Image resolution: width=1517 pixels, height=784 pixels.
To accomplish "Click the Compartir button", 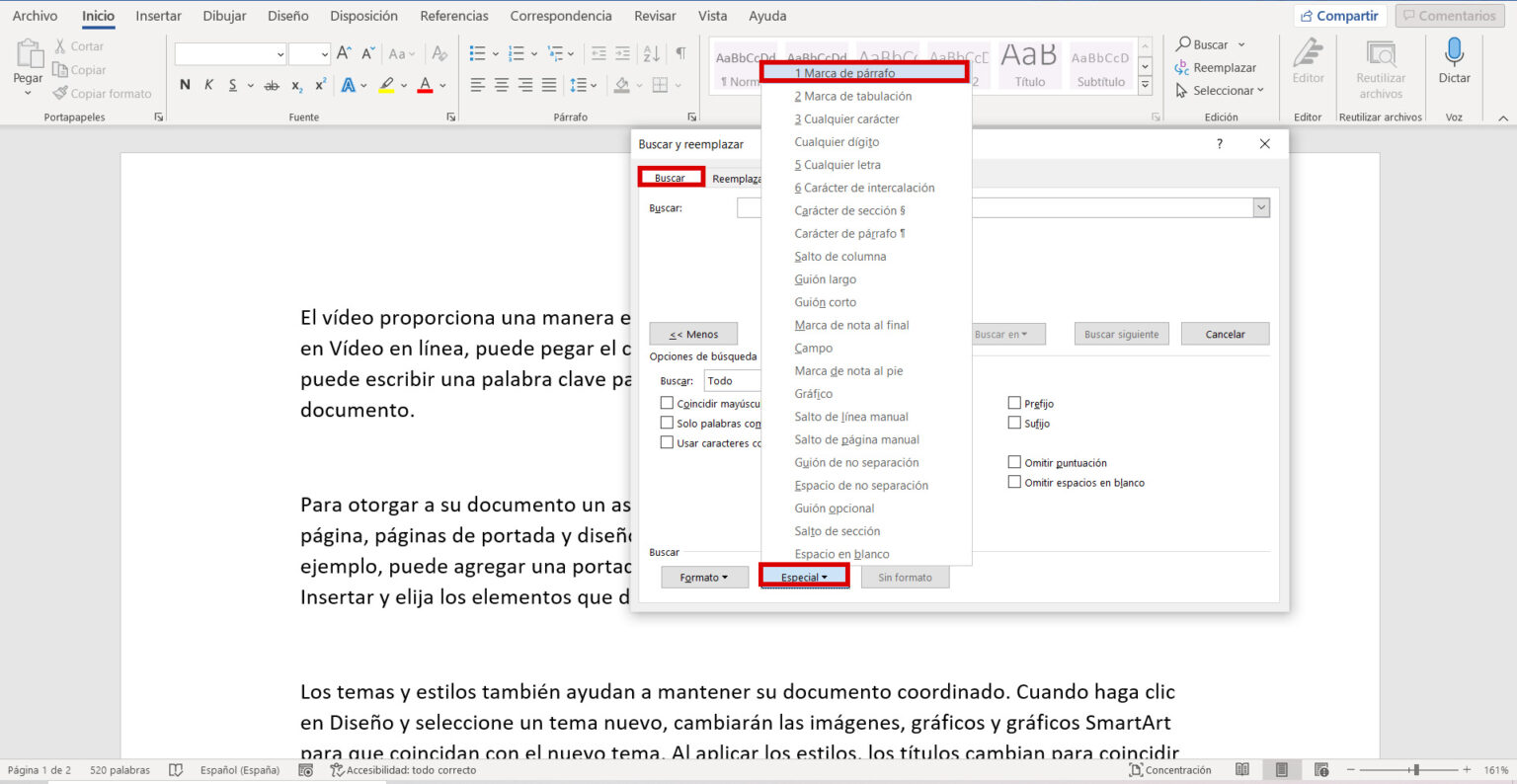I will 1339,16.
